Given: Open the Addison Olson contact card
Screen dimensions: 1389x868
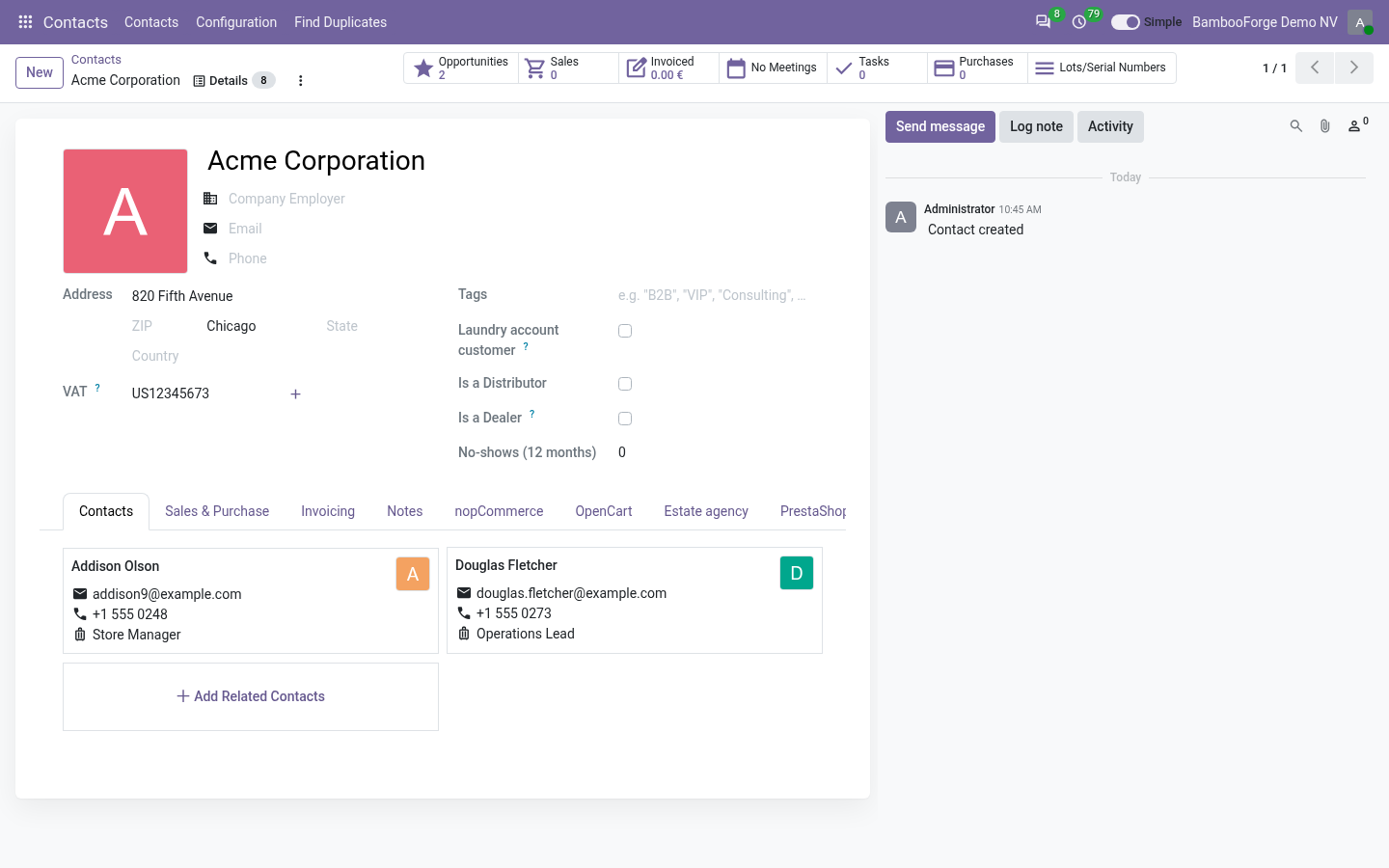Looking at the screenshot, I should [251, 601].
